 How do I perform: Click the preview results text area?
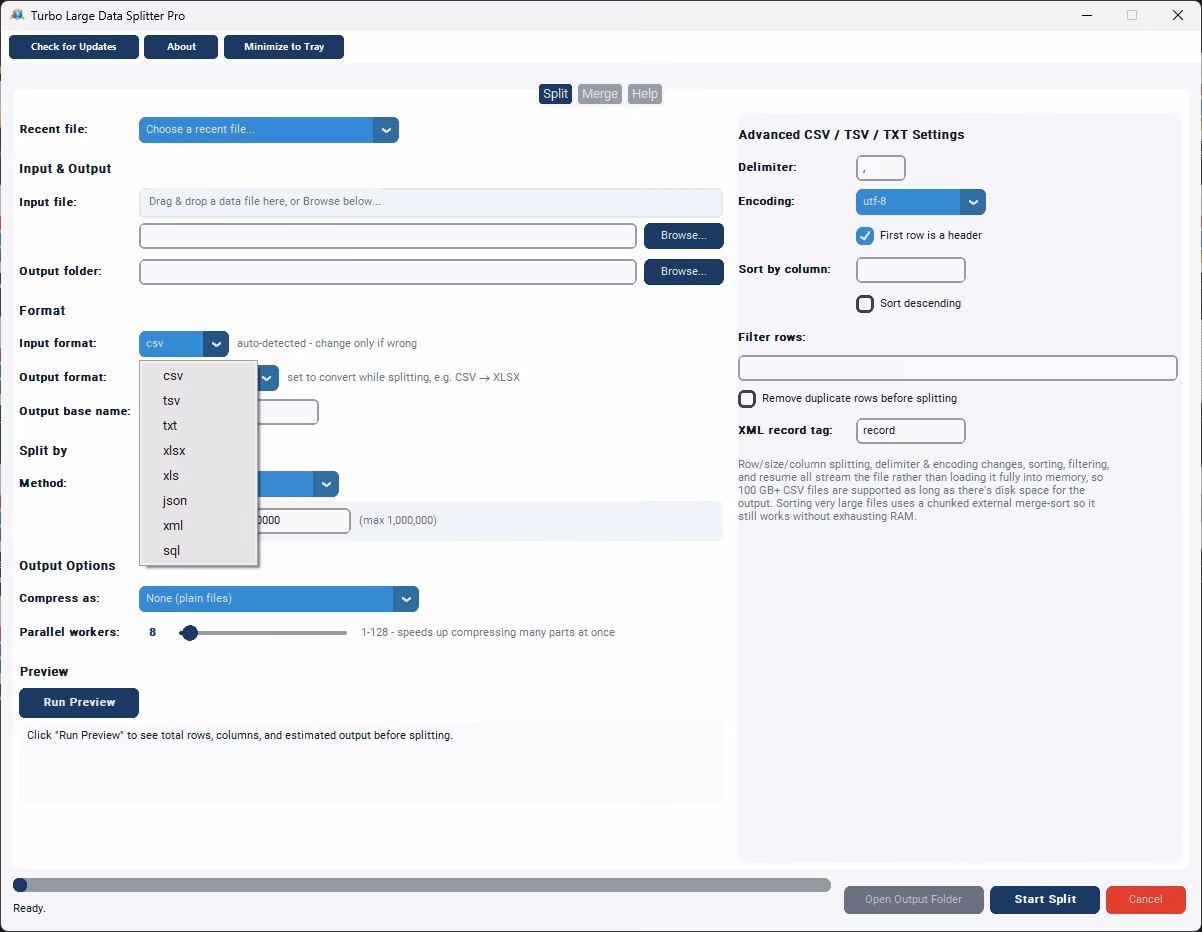(371, 764)
